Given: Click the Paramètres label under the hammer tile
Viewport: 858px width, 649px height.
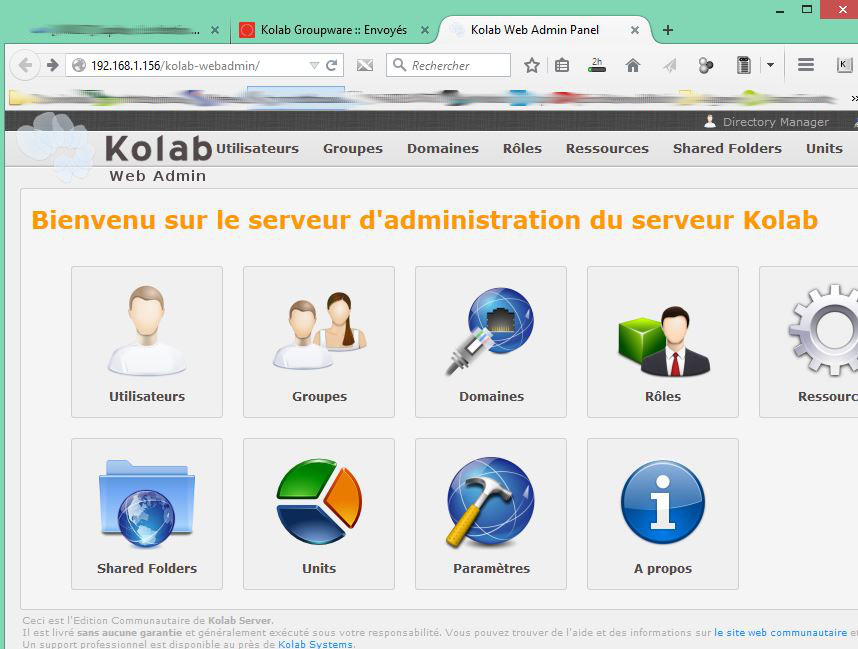Looking at the screenshot, I should (x=491, y=568).
